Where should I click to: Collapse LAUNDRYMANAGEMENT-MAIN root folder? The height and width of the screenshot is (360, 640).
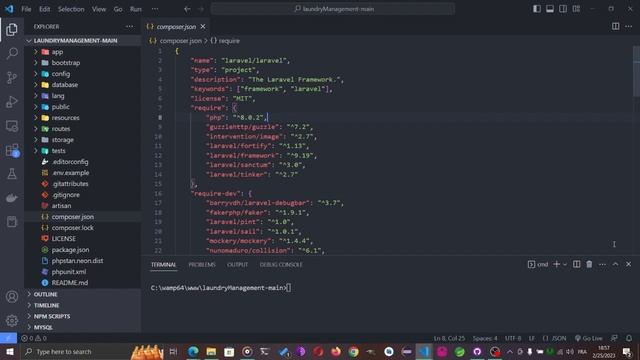75,41
